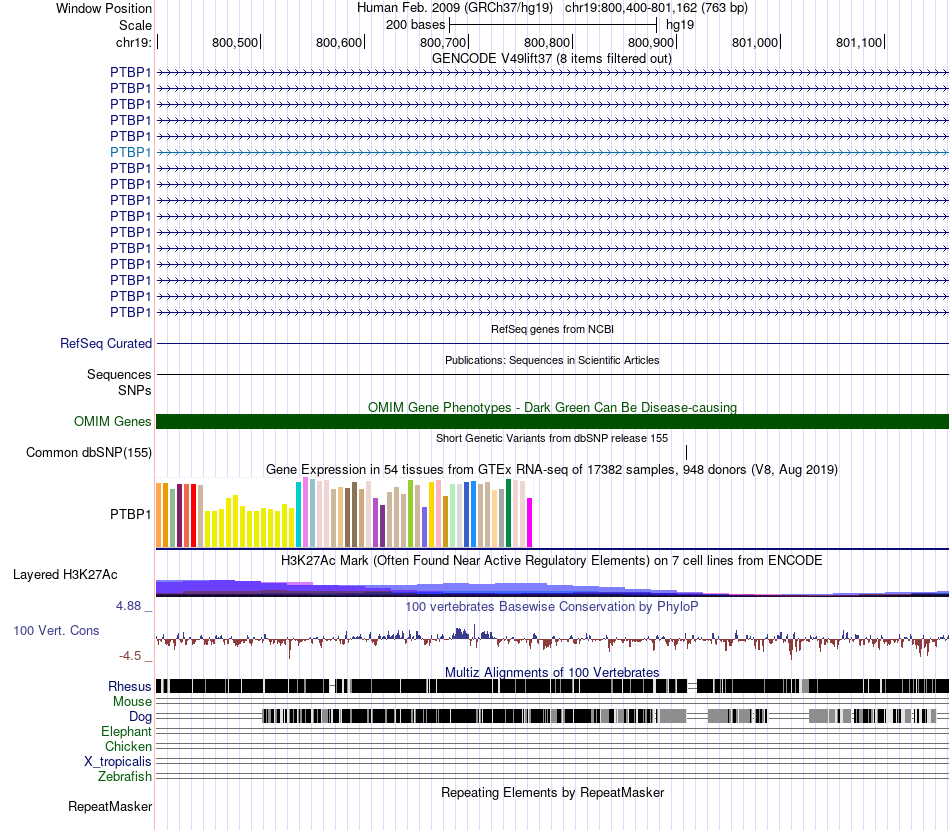Click PTBP1 label beside GTEx bar chart
This screenshot has height=830, width=950.
[x=130, y=514]
